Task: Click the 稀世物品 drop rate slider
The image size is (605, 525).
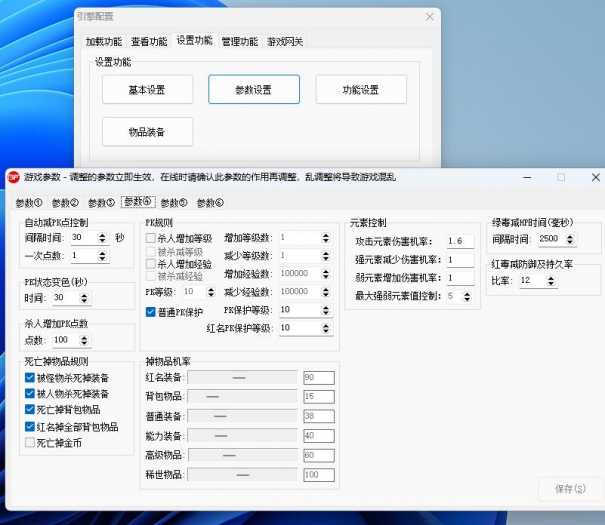Action: (241, 475)
